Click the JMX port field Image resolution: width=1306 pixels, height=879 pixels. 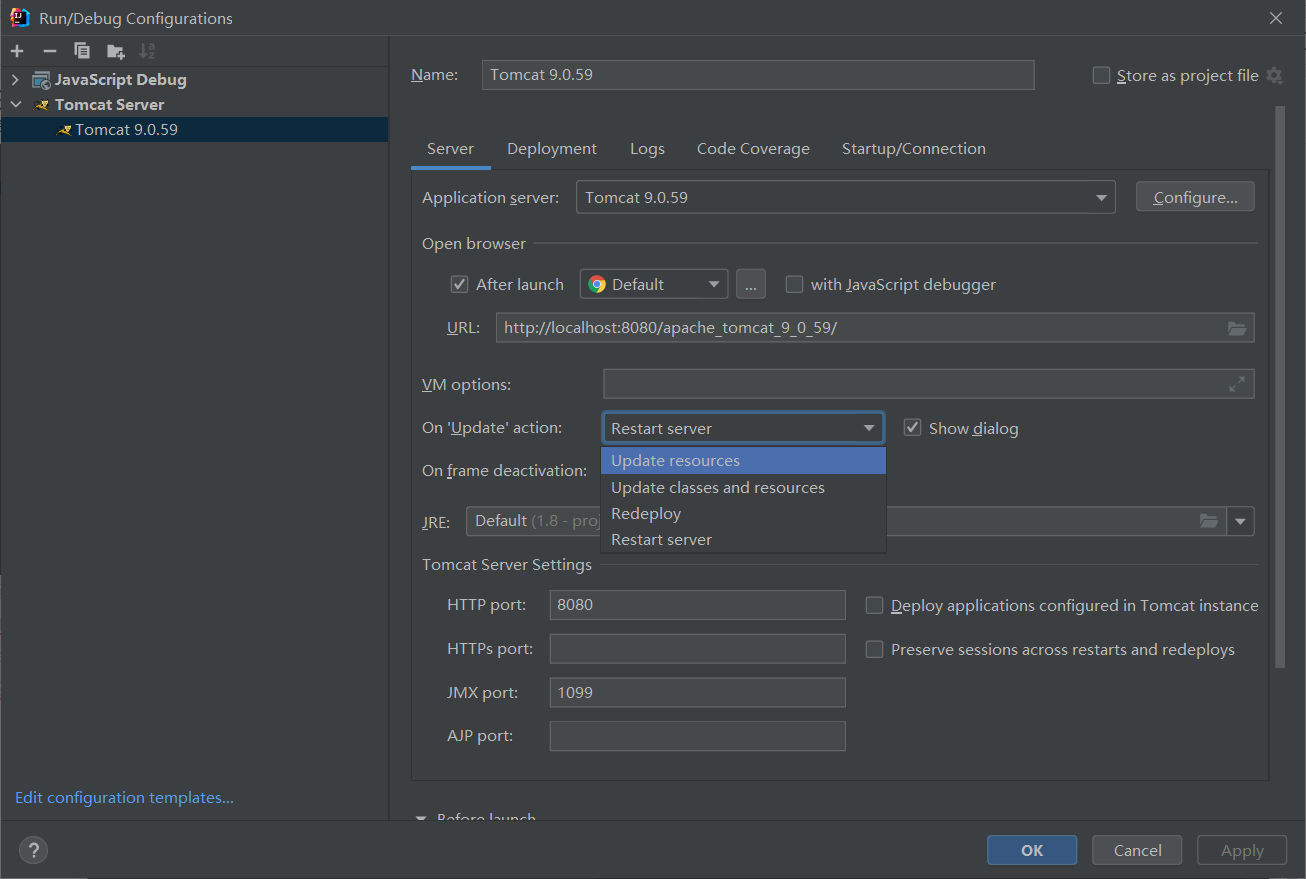698,692
